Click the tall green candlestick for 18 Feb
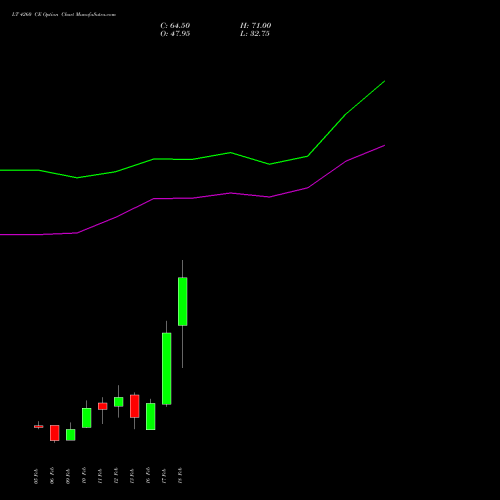 pyautogui.click(x=182, y=301)
